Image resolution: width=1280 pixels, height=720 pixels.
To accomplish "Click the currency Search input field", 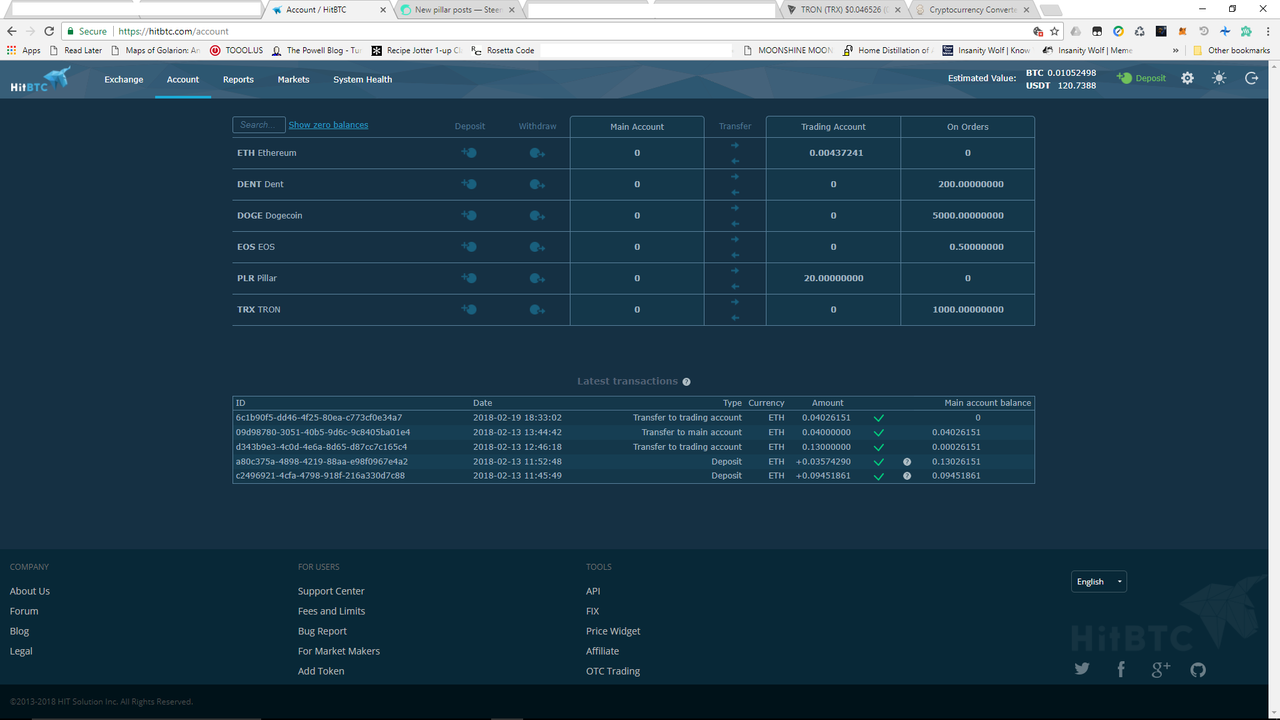I will click(x=259, y=125).
